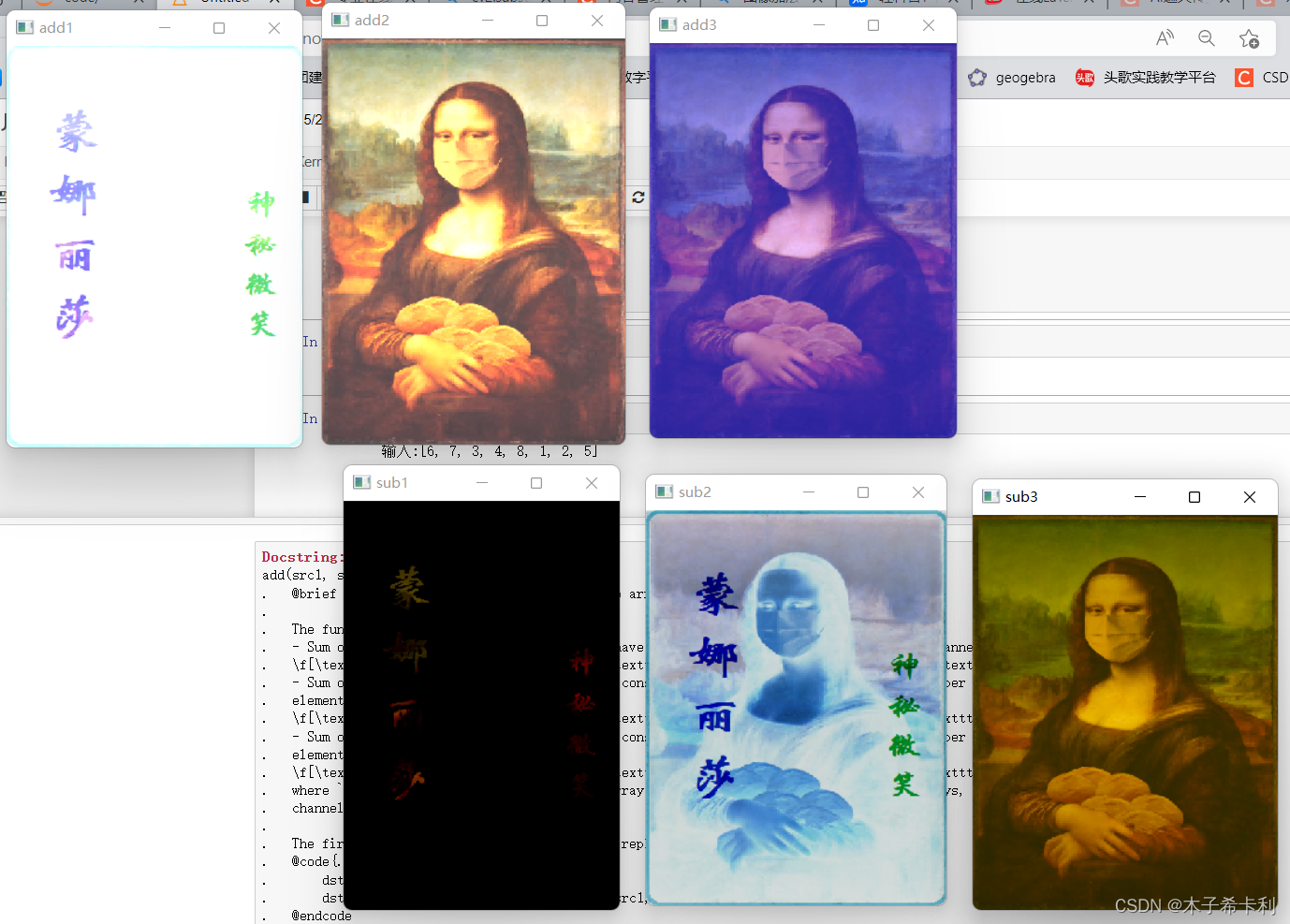Close the sub1 window
This screenshot has height=924, width=1290.
592,483
